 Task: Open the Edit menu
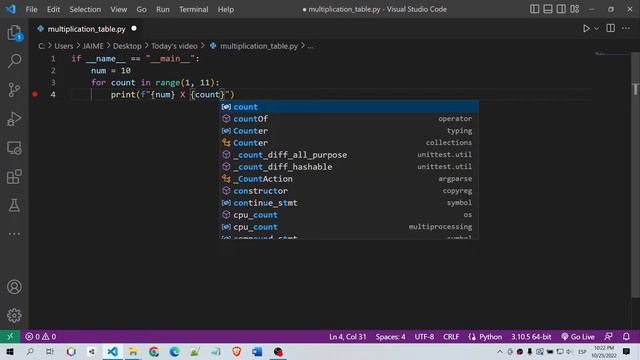pyautogui.click(x=53, y=9)
